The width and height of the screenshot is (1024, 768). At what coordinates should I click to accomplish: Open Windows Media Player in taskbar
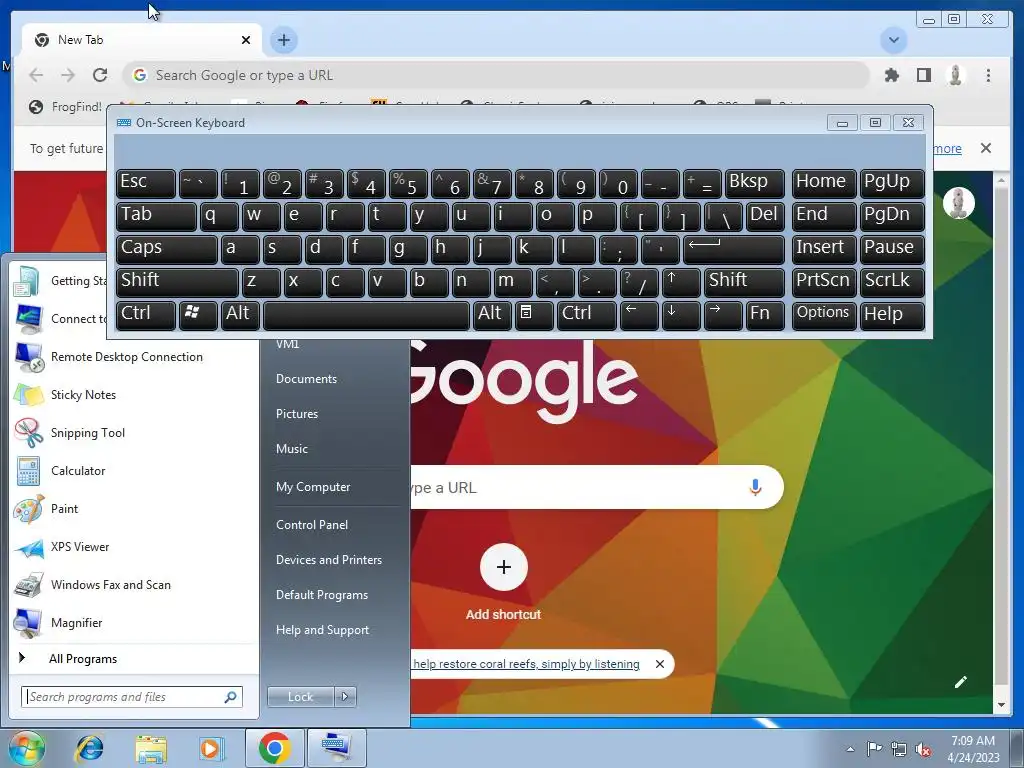[x=211, y=748]
